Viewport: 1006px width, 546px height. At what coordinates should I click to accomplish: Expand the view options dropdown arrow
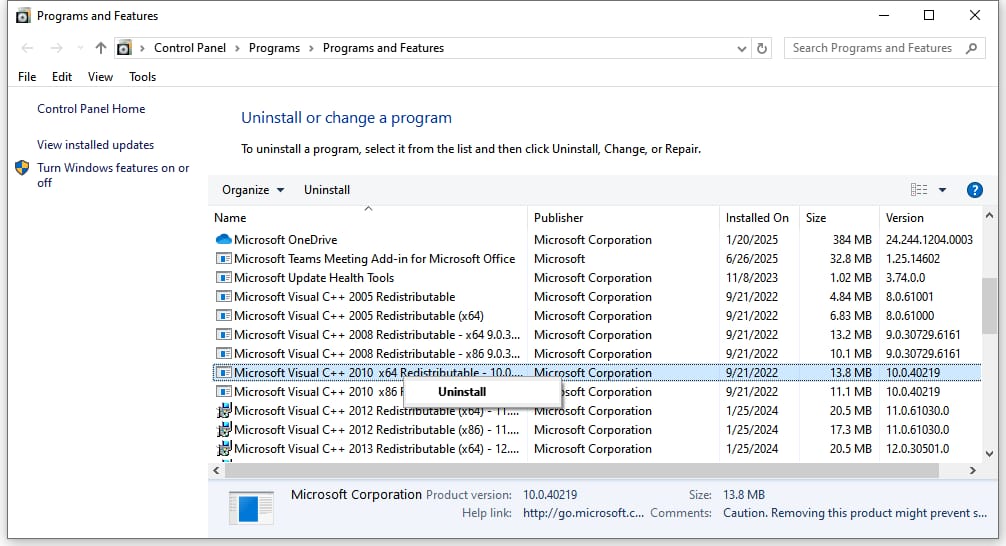coord(942,190)
